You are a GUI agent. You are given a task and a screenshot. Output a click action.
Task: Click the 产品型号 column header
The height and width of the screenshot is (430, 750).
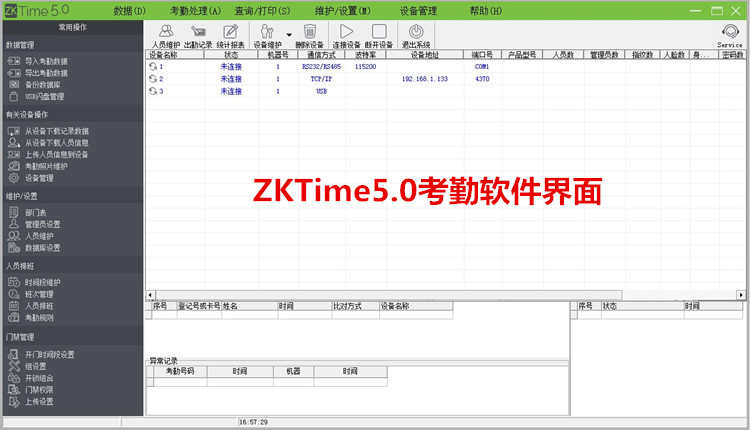(522, 55)
